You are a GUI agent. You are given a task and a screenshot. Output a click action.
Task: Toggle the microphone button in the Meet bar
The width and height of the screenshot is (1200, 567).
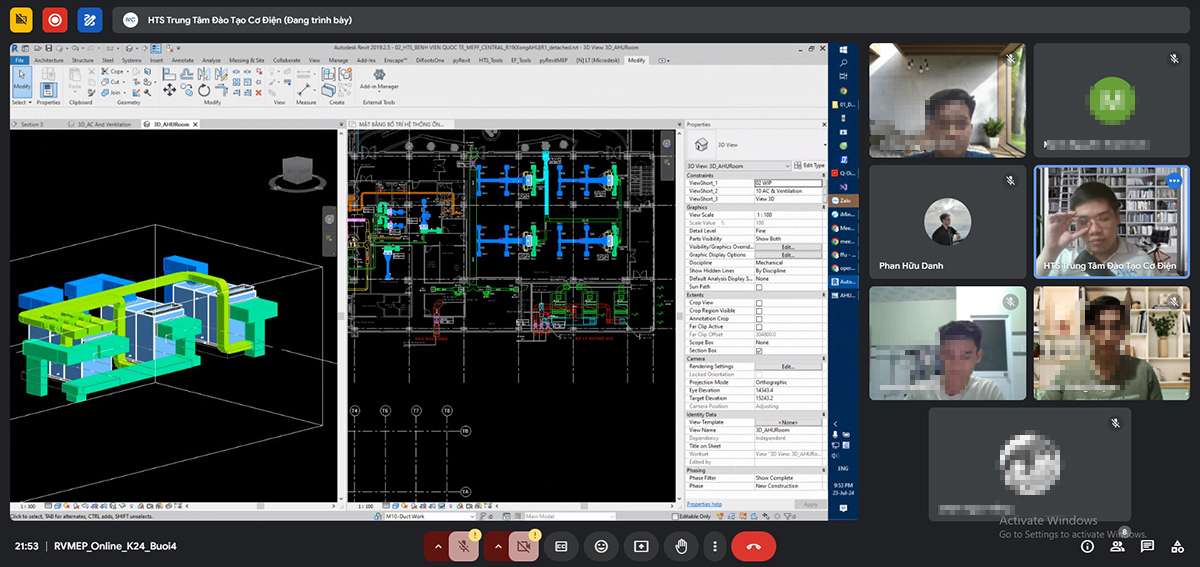[x=463, y=546]
